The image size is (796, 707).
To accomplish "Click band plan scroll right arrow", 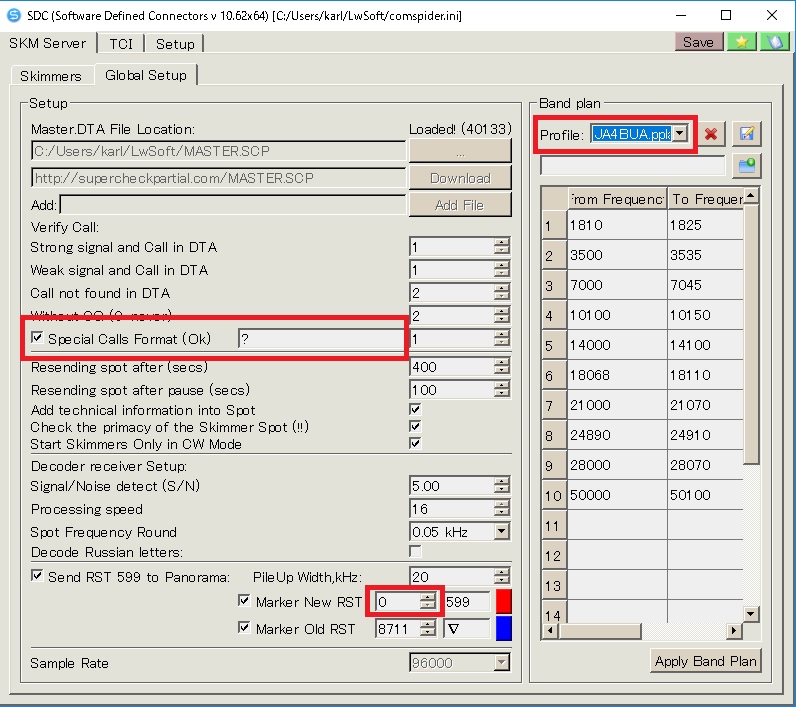I will tap(733, 631).
